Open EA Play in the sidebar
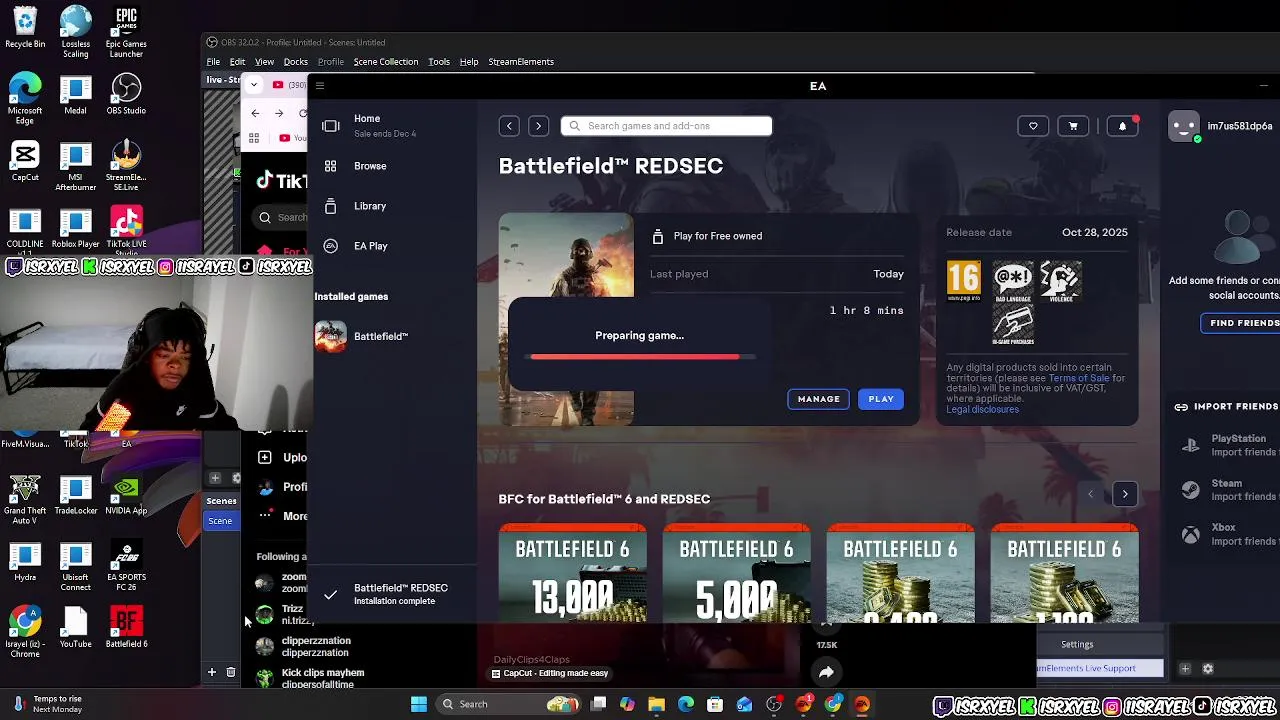Screen dimensions: 1280x720 coord(370,246)
